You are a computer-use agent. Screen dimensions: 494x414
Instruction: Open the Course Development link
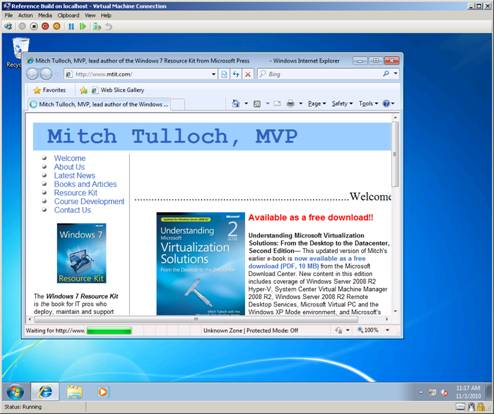[x=89, y=201]
